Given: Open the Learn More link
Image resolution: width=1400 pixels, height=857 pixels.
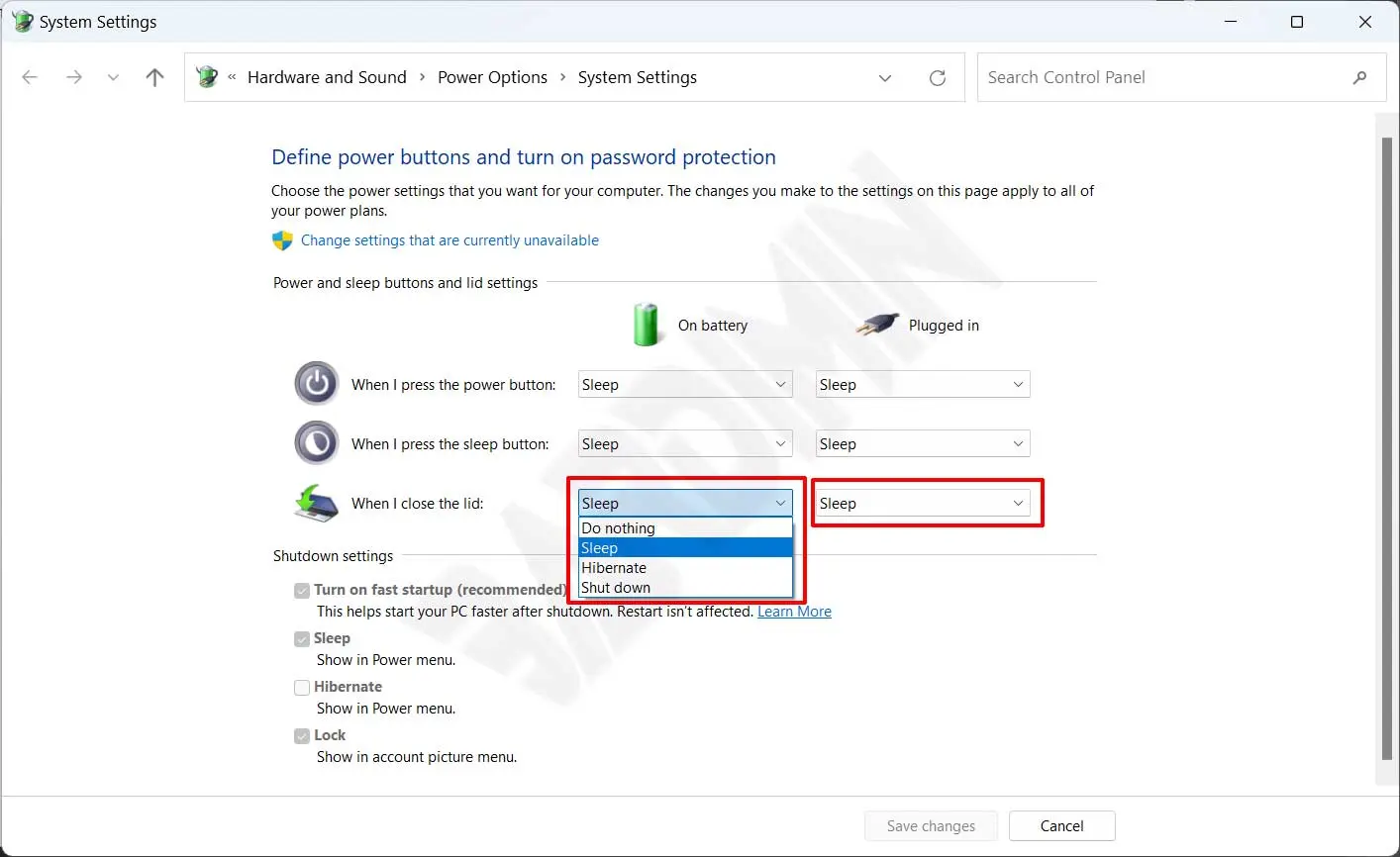Looking at the screenshot, I should [x=794, y=612].
